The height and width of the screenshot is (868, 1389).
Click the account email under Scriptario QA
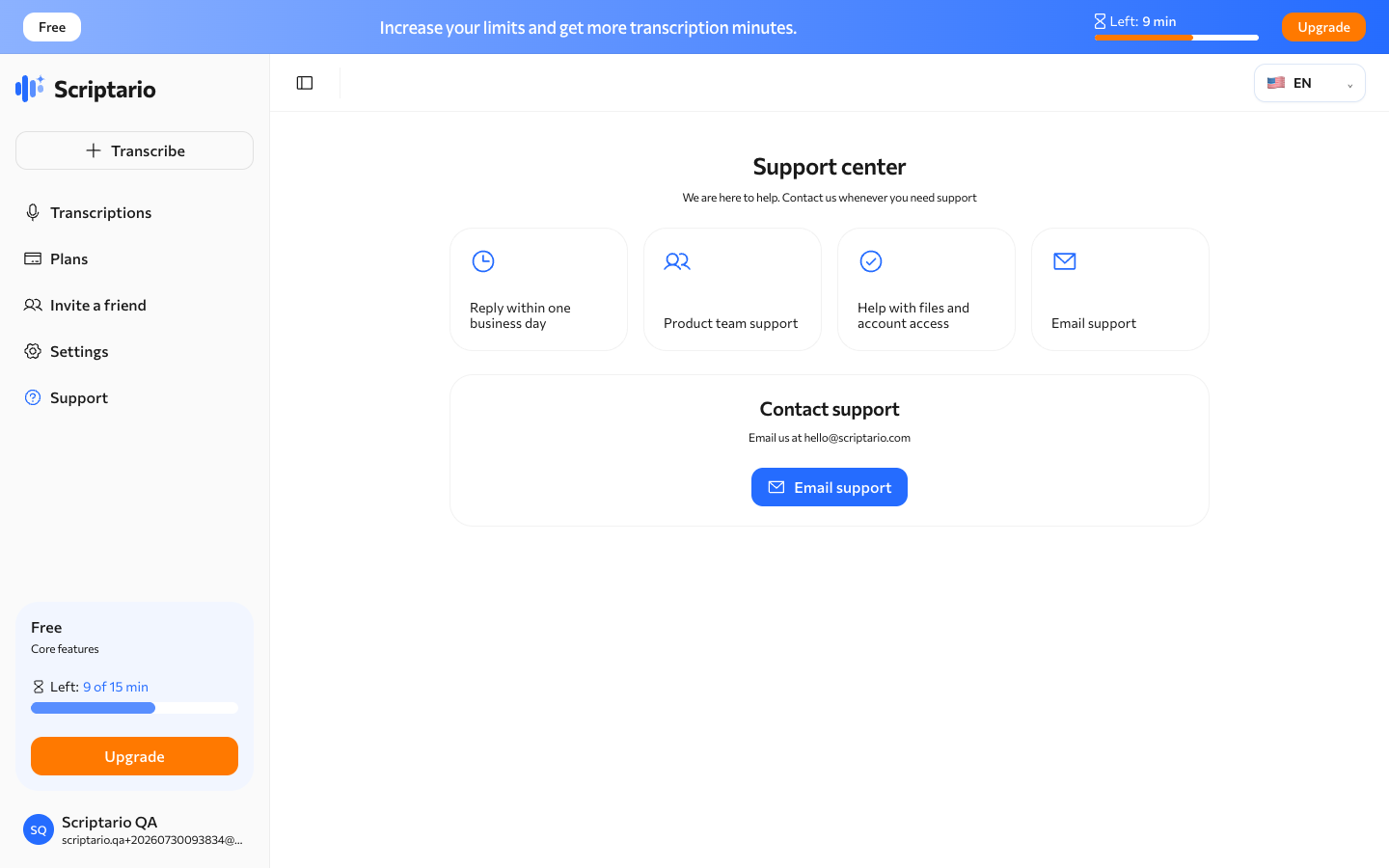pos(152,840)
